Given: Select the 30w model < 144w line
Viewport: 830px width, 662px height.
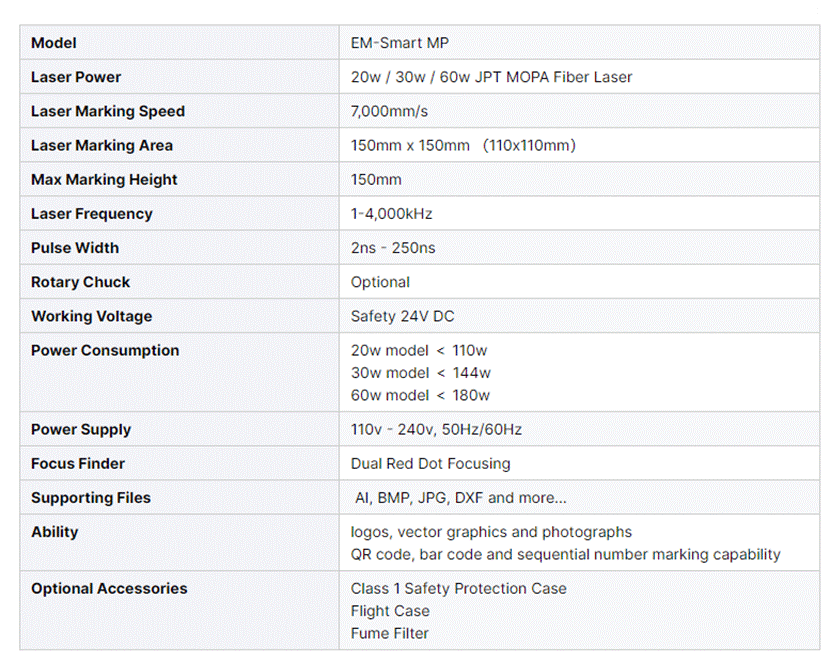Looking at the screenshot, I should (x=420, y=373).
